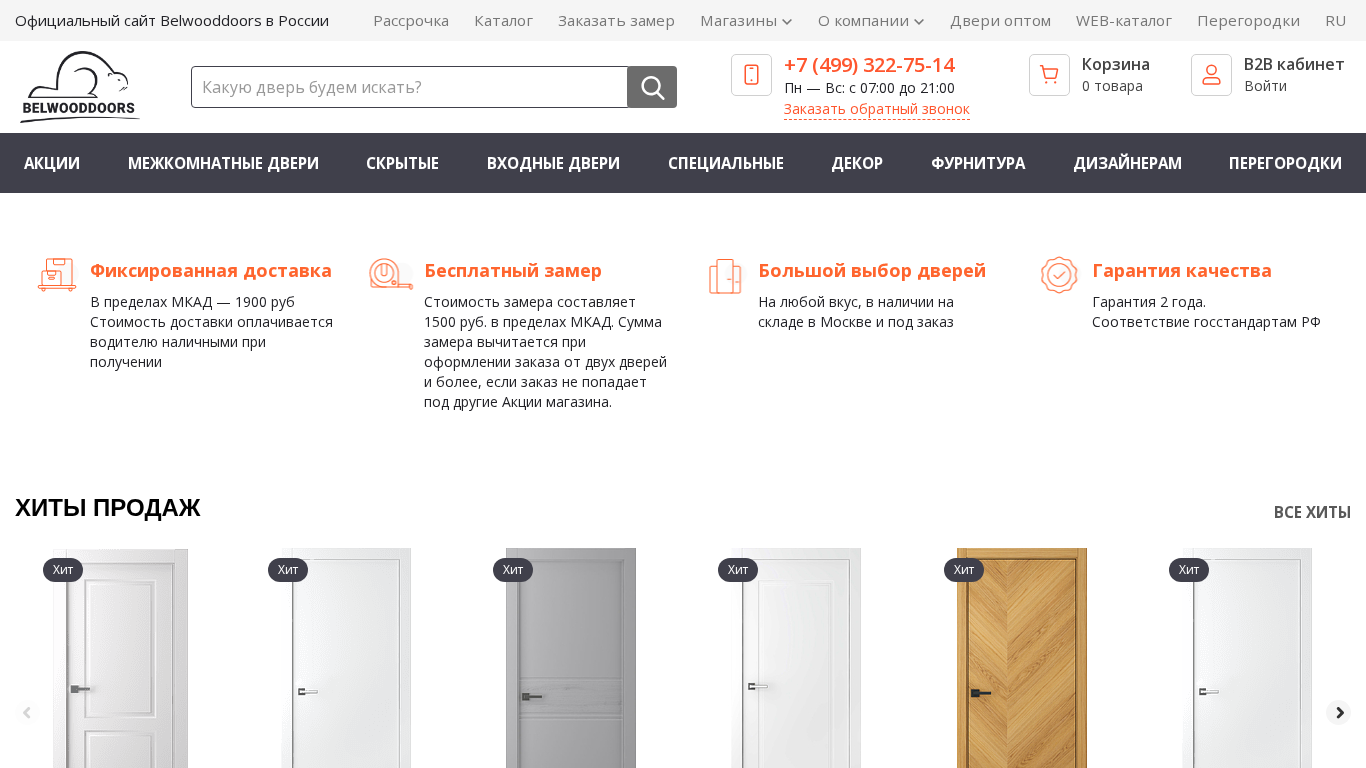Open the oak chevron door thumbnail
Image resolution: width=1366 pixels, height=768 pixels.
click(x=1022, y=658)
